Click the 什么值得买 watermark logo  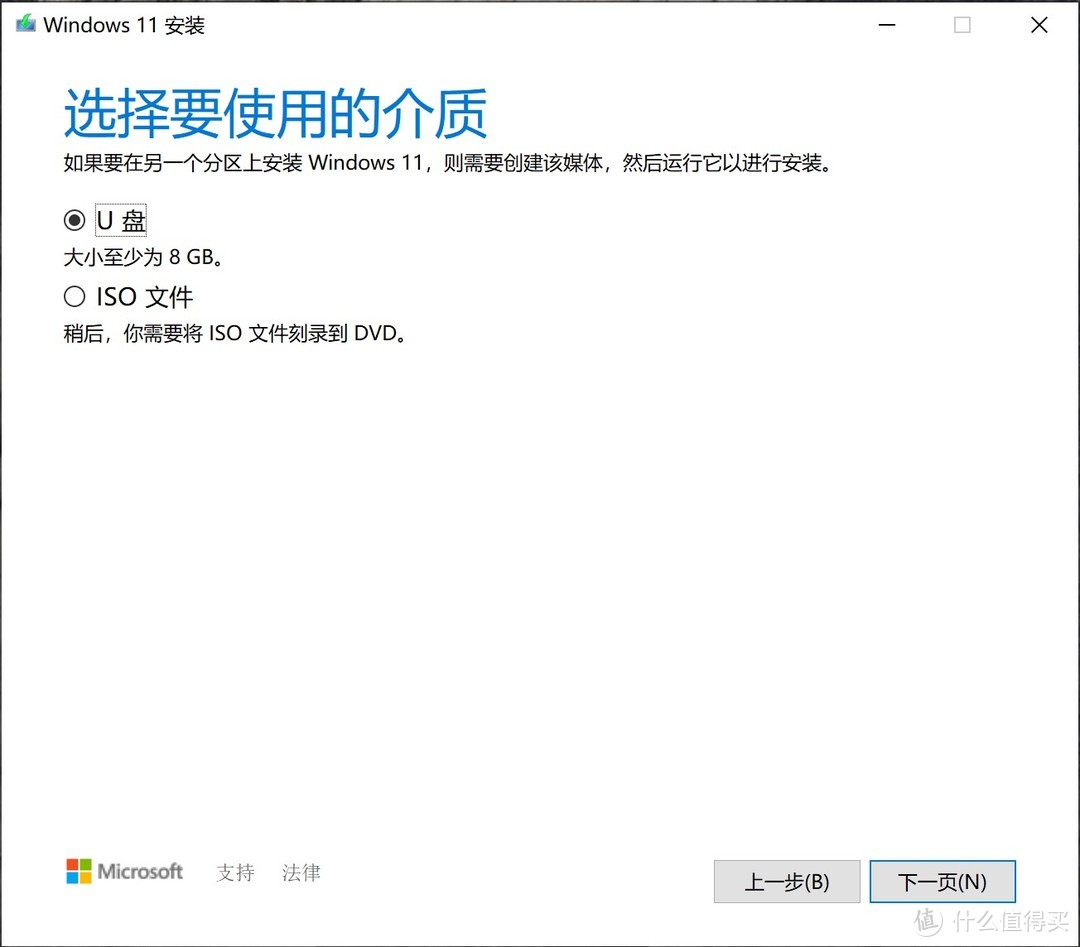990,920
